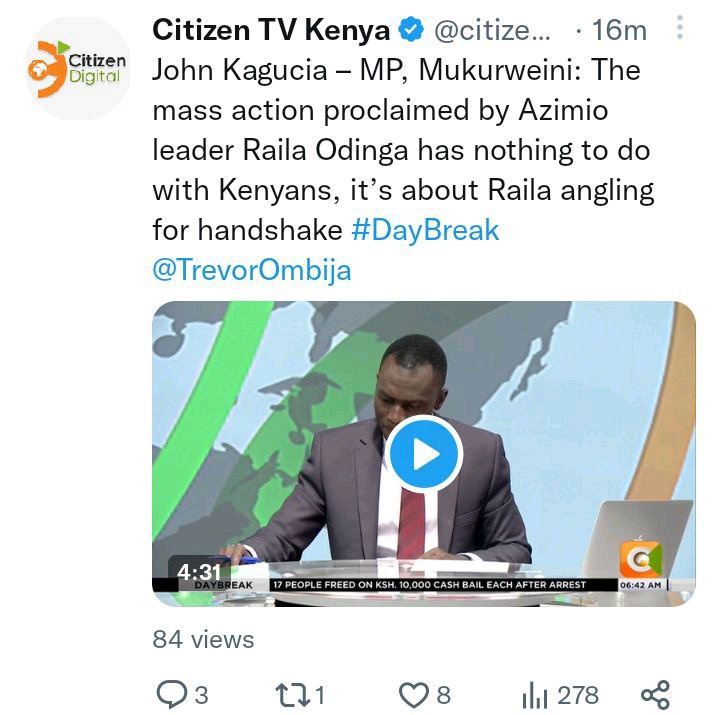The image size is (720, 715).
Task: Click the 4:31 video duration label
Action: [199, 572]
